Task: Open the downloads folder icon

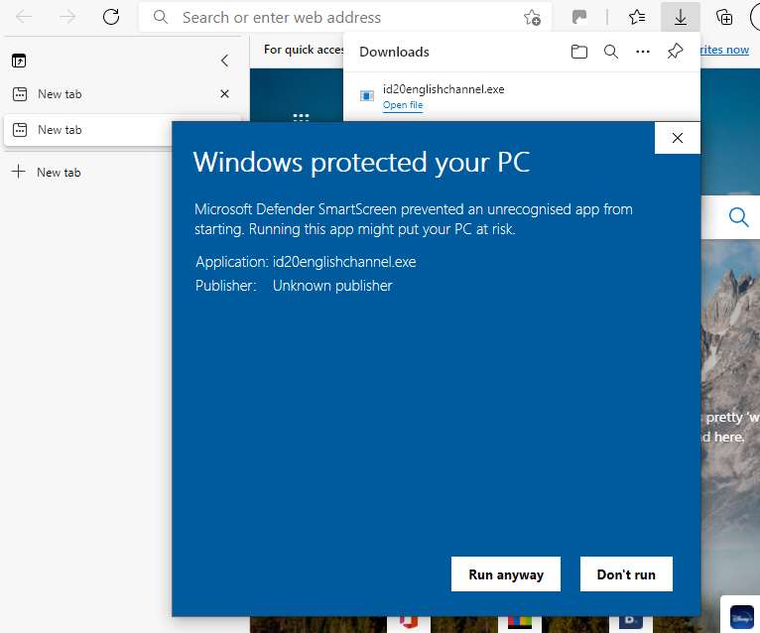Action: tap(579, 51)
